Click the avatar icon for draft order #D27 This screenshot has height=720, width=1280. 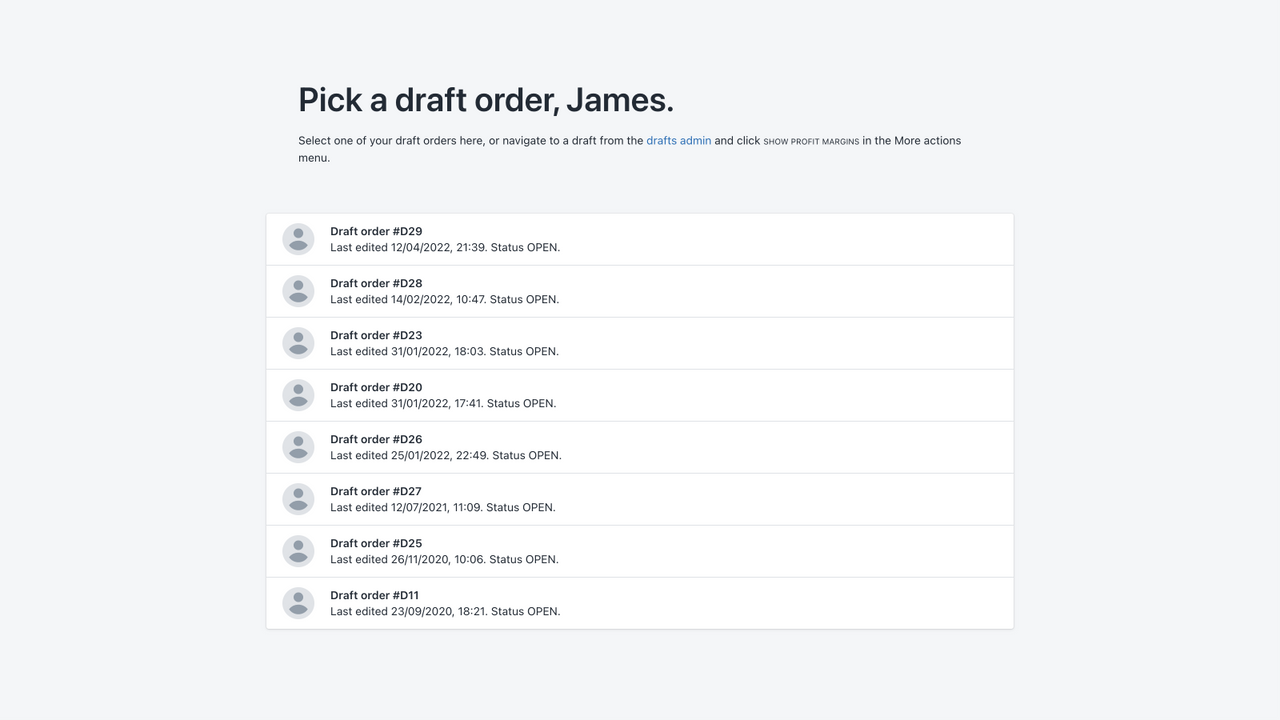(x=298, y=499)
